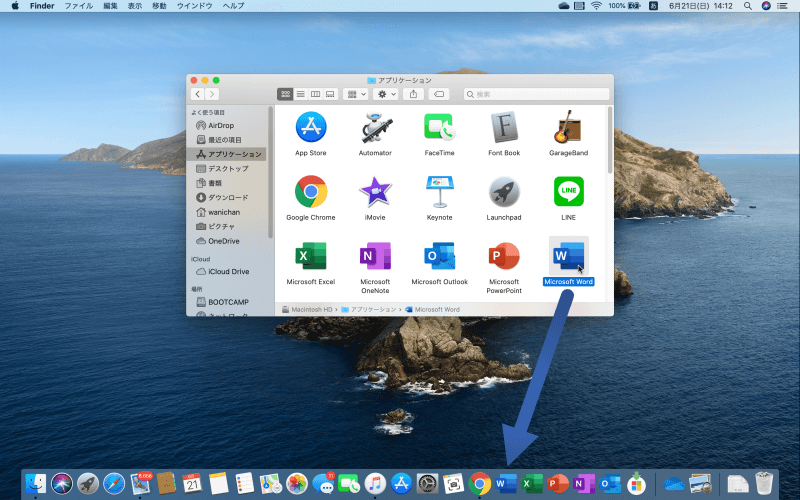
Task: Select アプリケーション in the Finder sidebar
Action: point(226,154)
